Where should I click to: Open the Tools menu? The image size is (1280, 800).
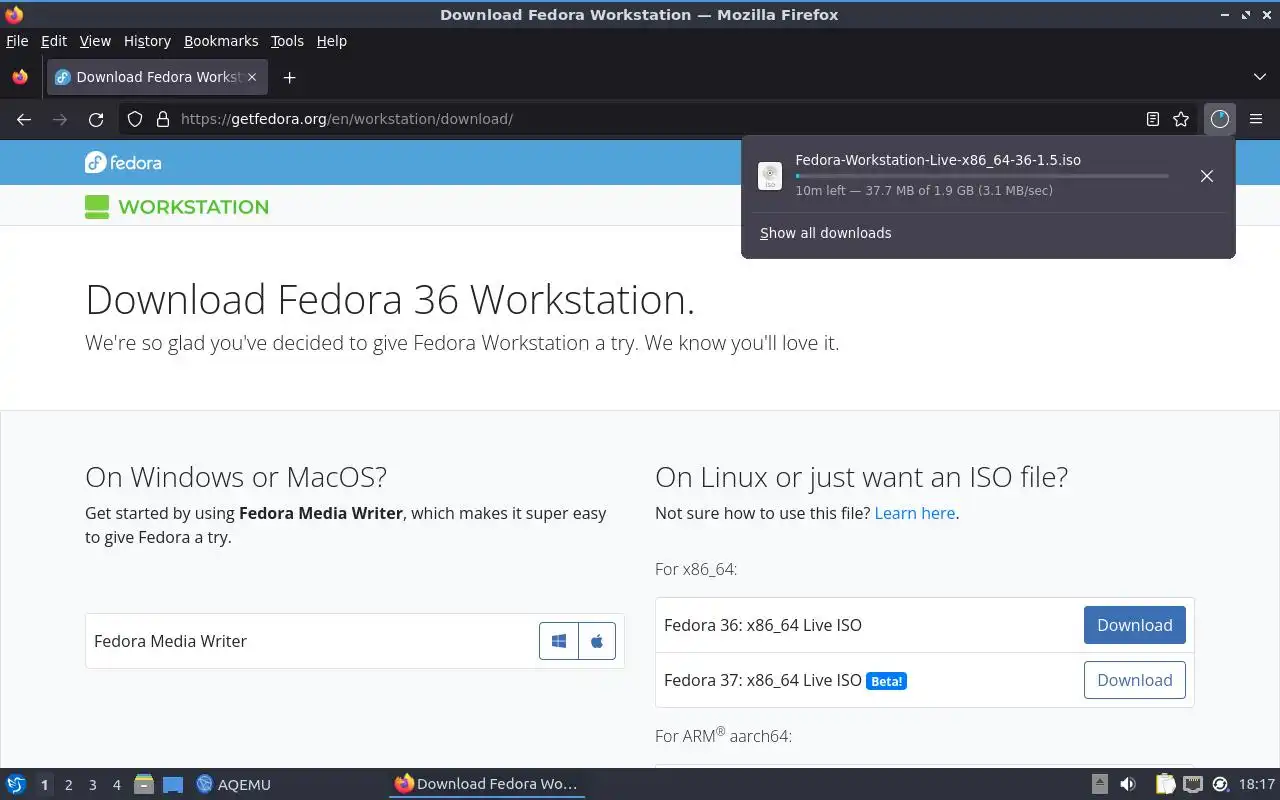(x=287, y=41)
